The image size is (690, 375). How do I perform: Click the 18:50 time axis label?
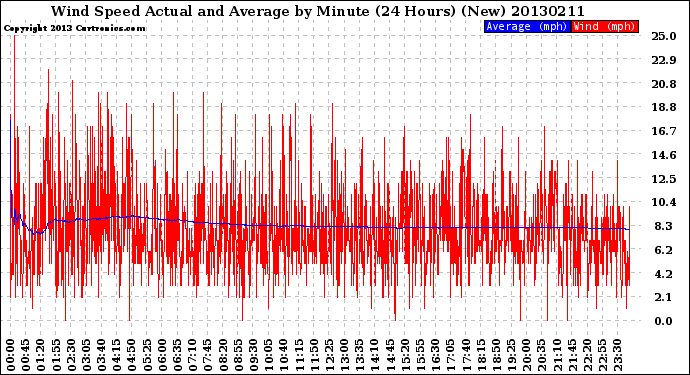495,354
